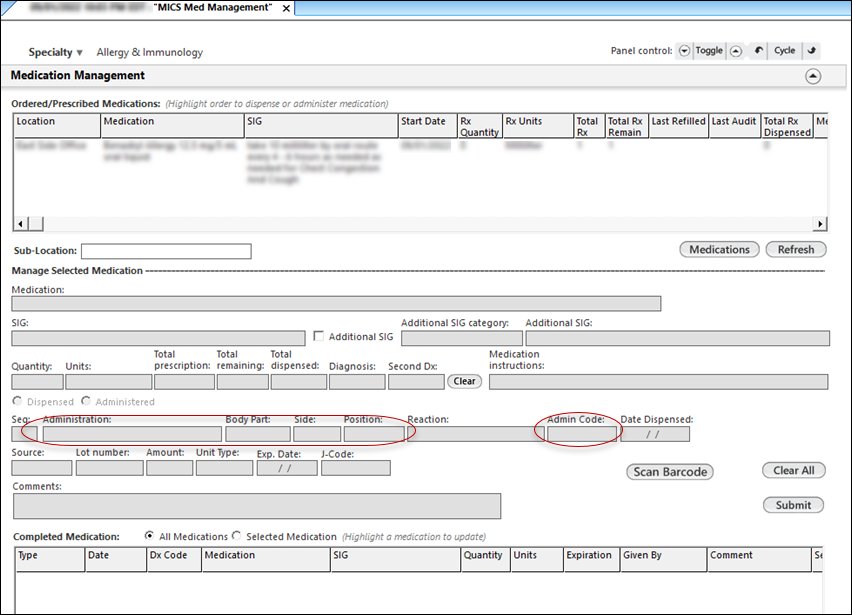Click the Clear All button
852x615 pixels.
[x=794, y=470]
